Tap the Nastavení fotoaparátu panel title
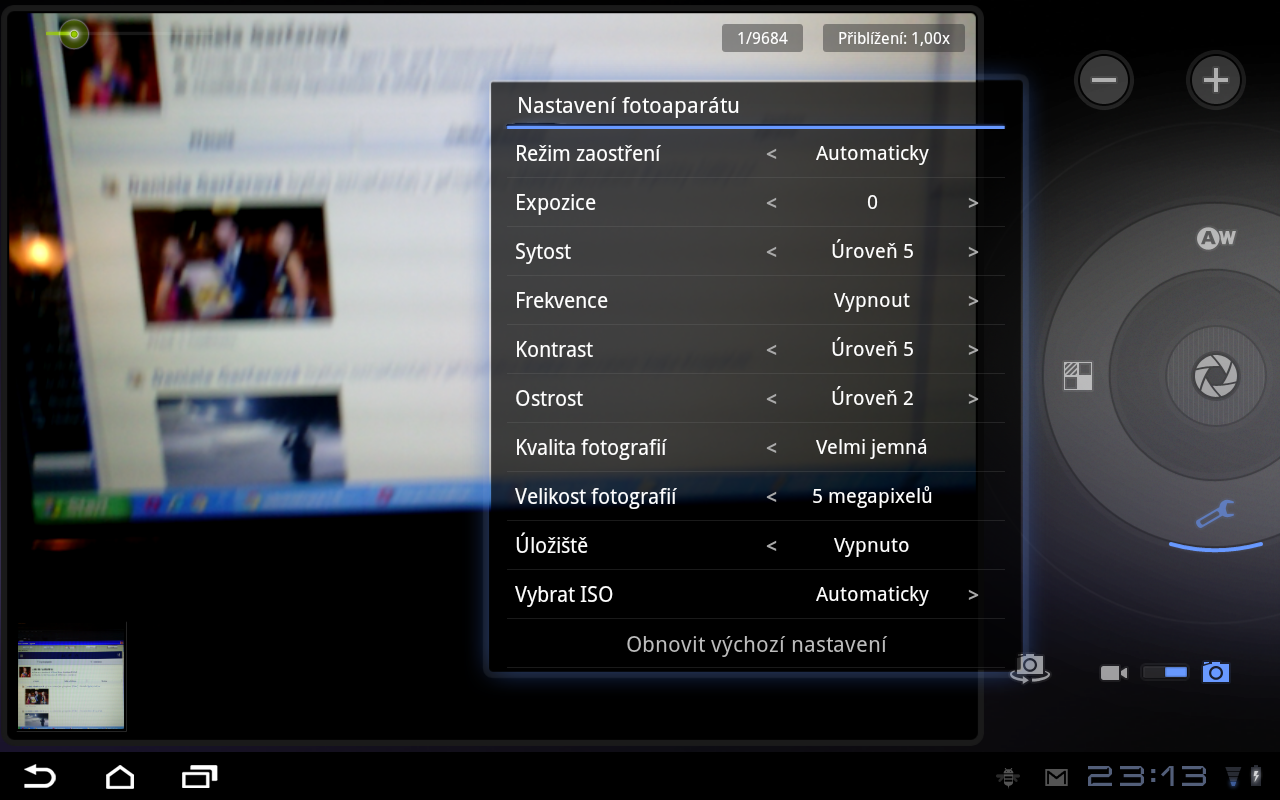This screenshot has width=1280, height=800. [x=628, y=105]
